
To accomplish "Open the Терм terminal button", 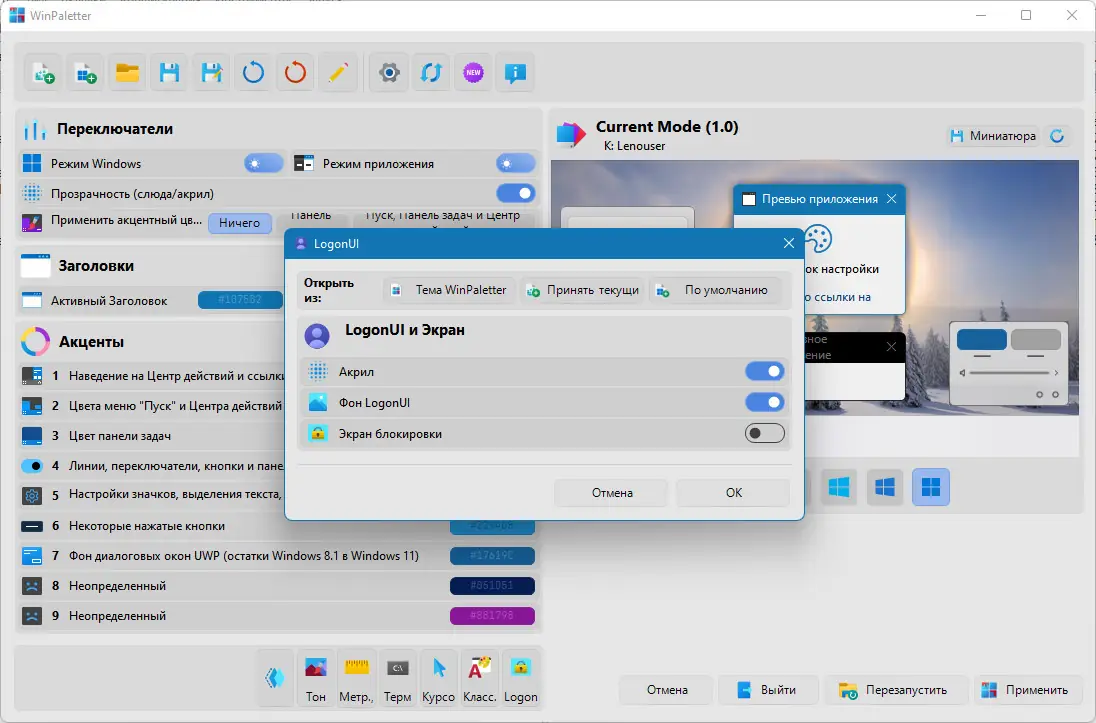I will [x=398, y=678].
